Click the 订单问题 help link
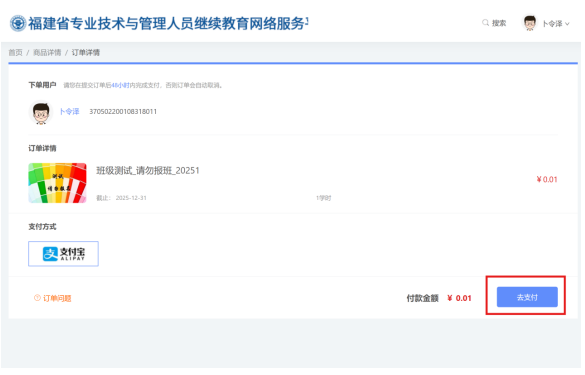585x375 pixels. 57,298
